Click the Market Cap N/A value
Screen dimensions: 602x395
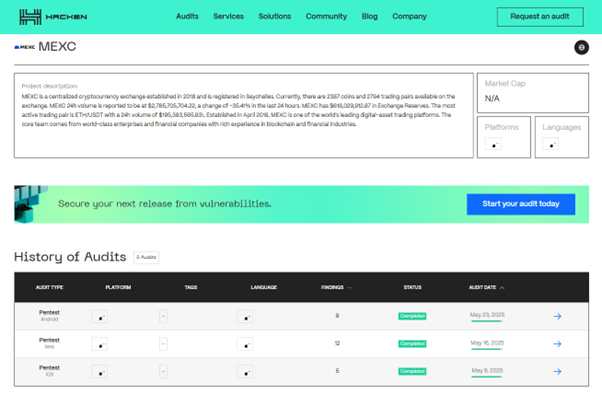point(492,99)
